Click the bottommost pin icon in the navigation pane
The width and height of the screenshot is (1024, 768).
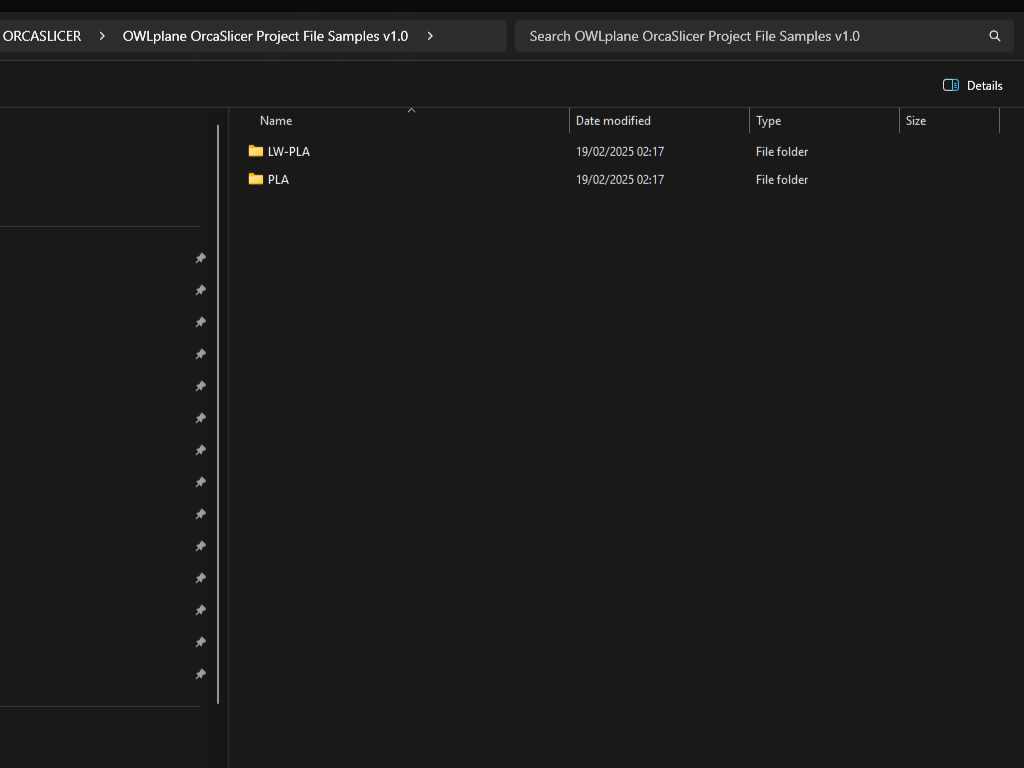coord(200,674)
